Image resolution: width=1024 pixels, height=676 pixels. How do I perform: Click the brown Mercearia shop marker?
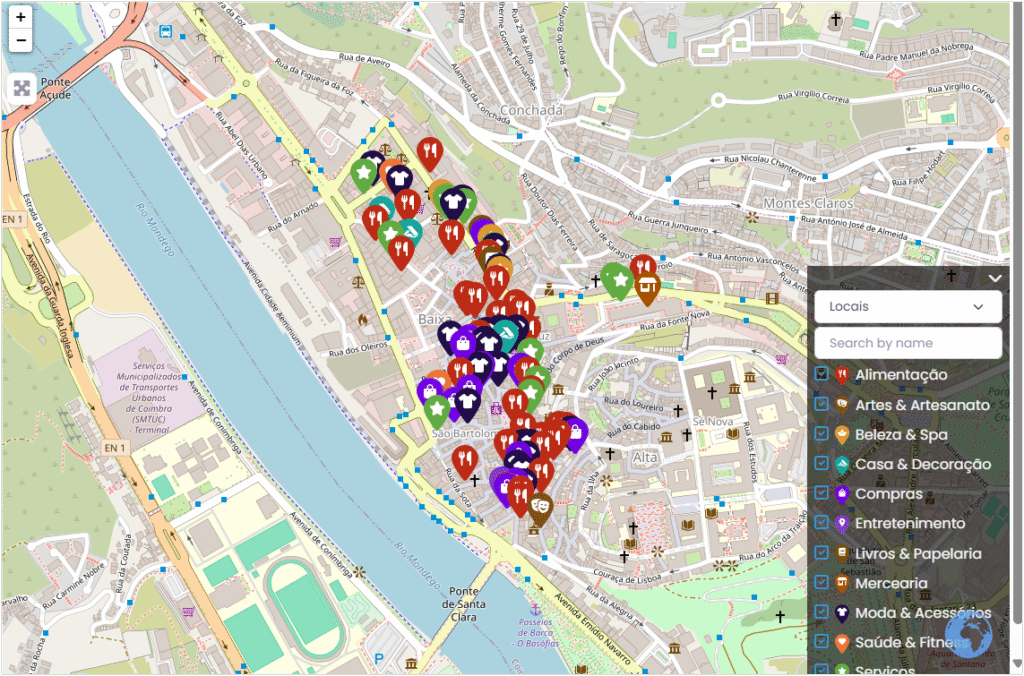(648, 288)
